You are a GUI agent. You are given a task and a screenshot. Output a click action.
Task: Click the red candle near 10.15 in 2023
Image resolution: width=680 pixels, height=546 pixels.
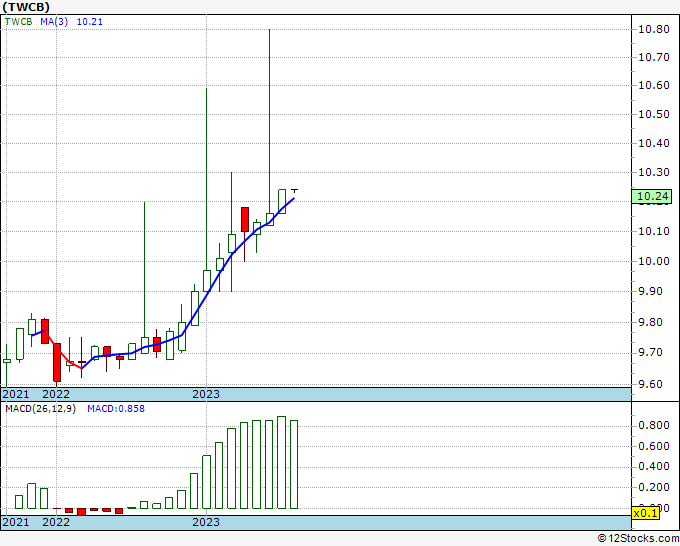tap(245, 219)
